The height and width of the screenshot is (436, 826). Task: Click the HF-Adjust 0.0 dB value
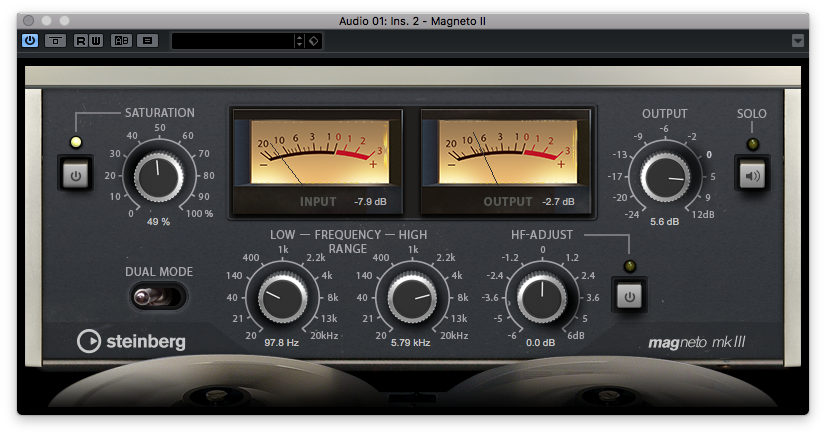pos(540,343)
